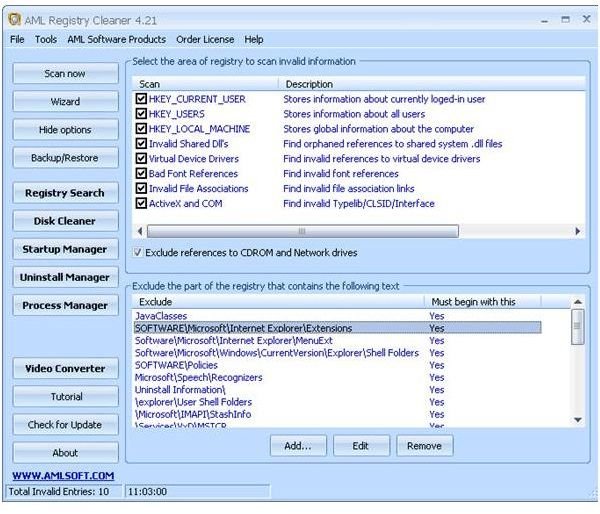Open Registry Search tool
The image size is (600, 514).
pyautogui.click(x=65, y=193)
